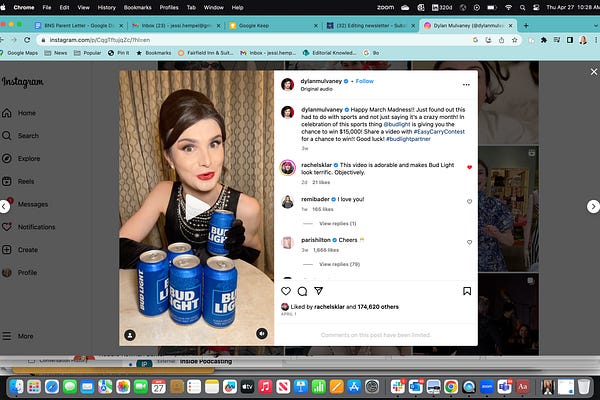The height and width of the screenshot is (400, 600).
Task: Like the post with the heart icon
Action: pos(286,291)
